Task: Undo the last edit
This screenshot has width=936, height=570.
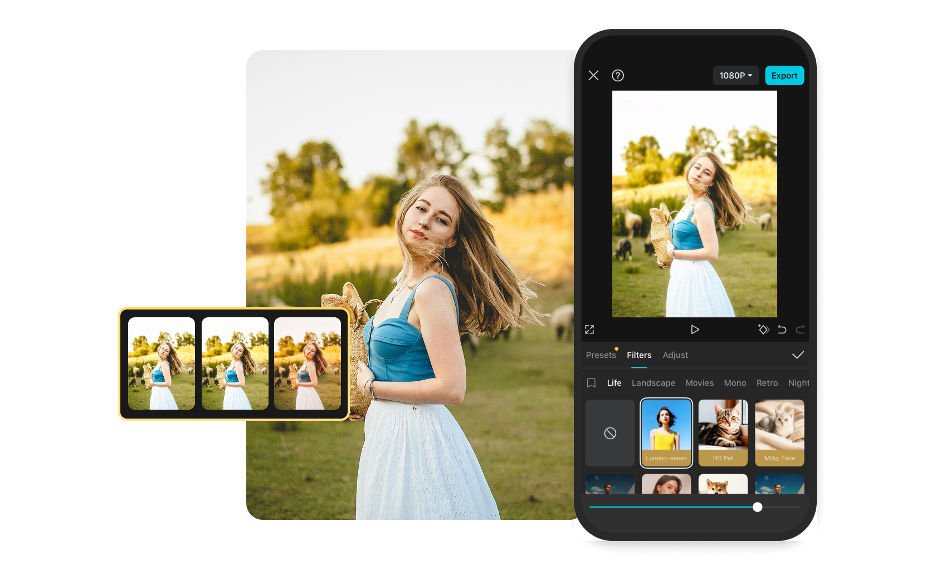Action: point(782,329)
